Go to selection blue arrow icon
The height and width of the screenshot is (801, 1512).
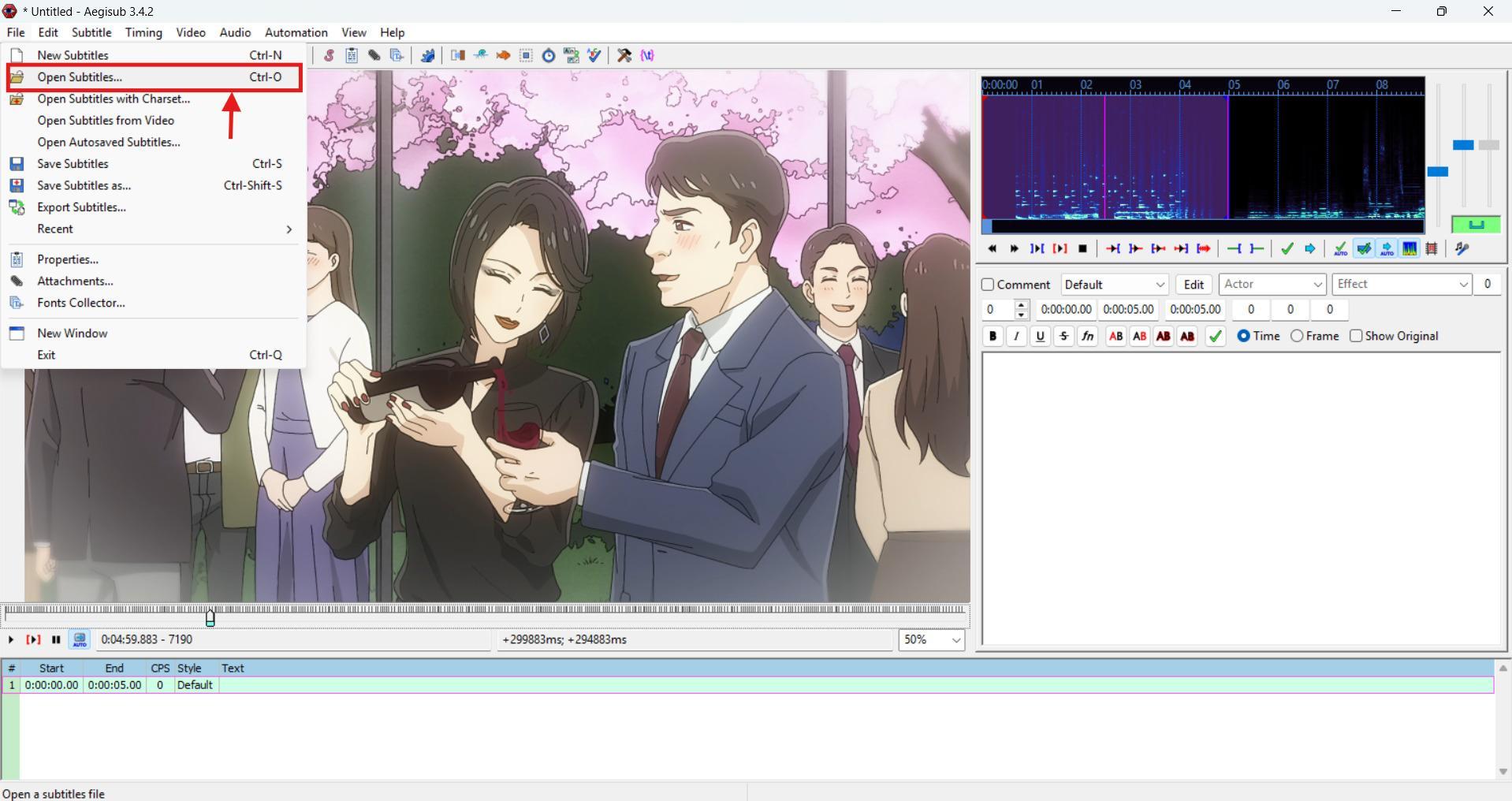(1310, 249)
